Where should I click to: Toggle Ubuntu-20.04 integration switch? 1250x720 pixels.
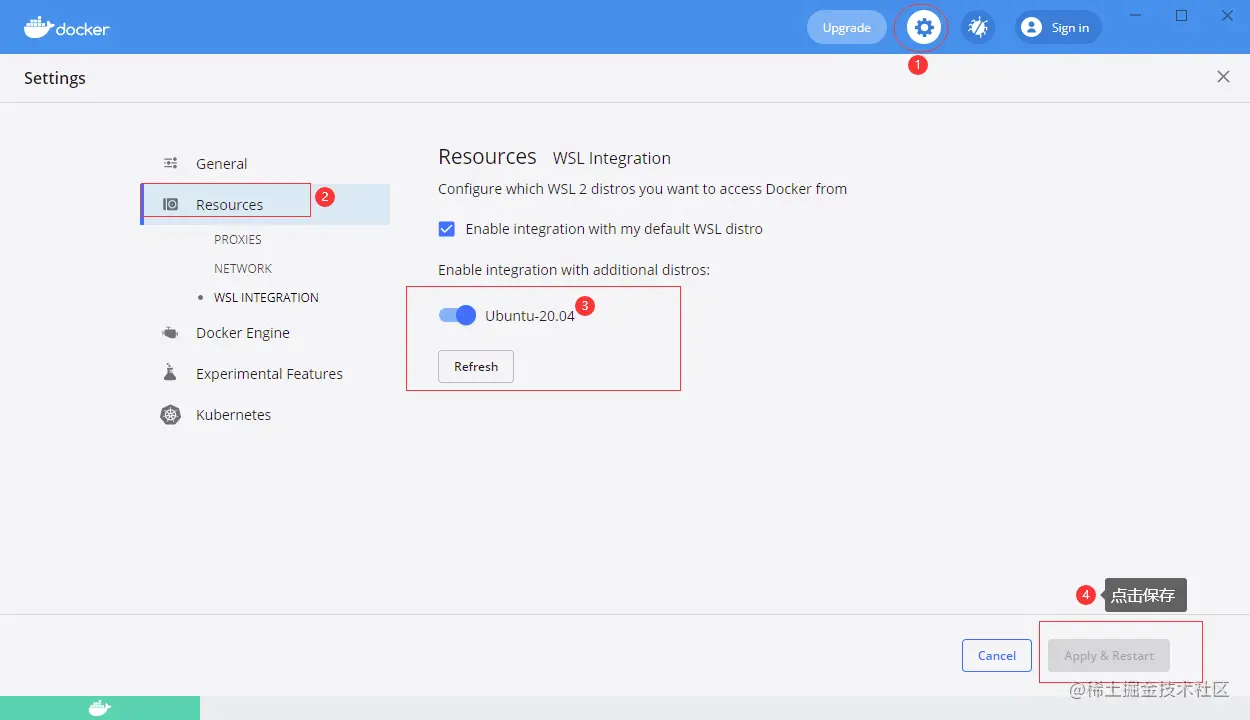click(x=457, y=315)
